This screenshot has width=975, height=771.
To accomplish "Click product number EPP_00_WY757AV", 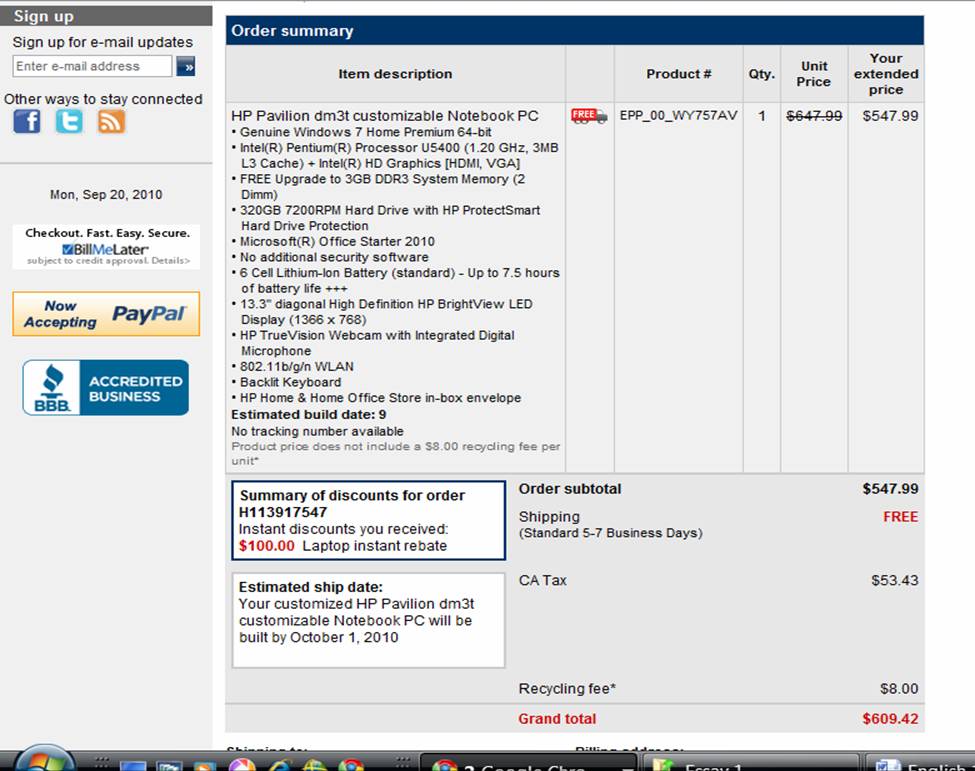I will pos(678,116).
